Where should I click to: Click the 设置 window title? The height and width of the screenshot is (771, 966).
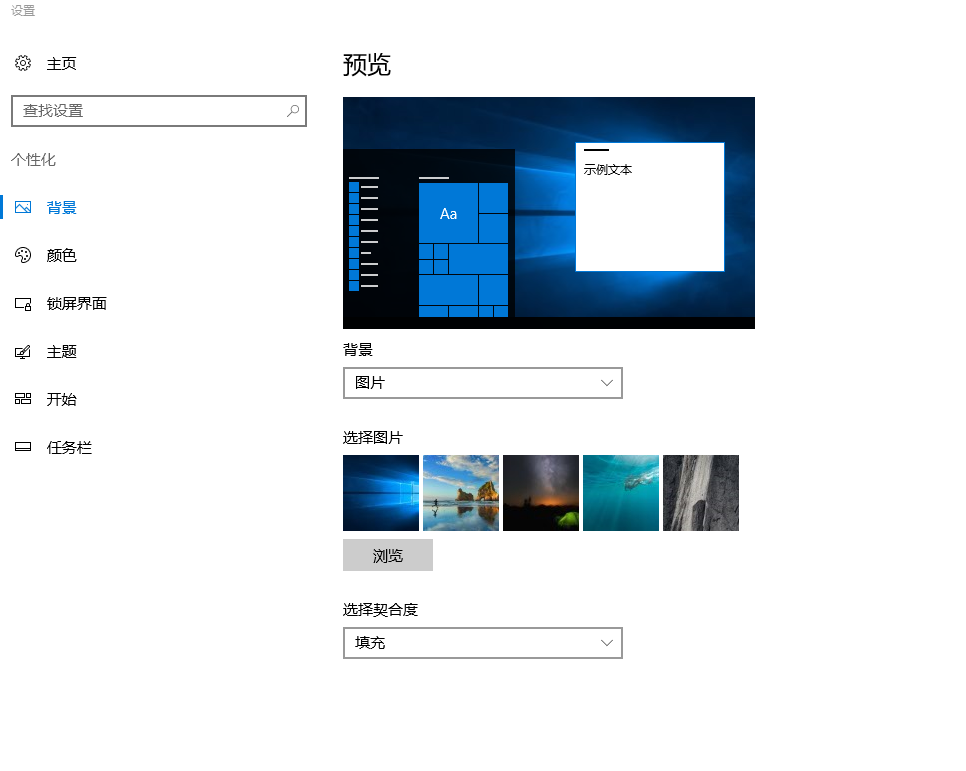(23, 10)
